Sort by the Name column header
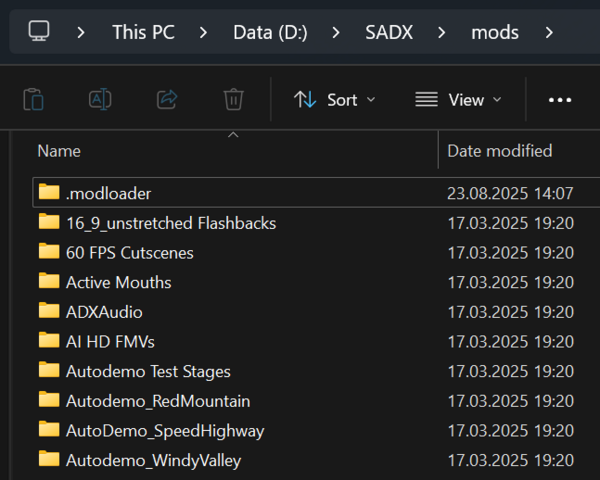Viewport: 600px width, 480px height. point(59,151)
